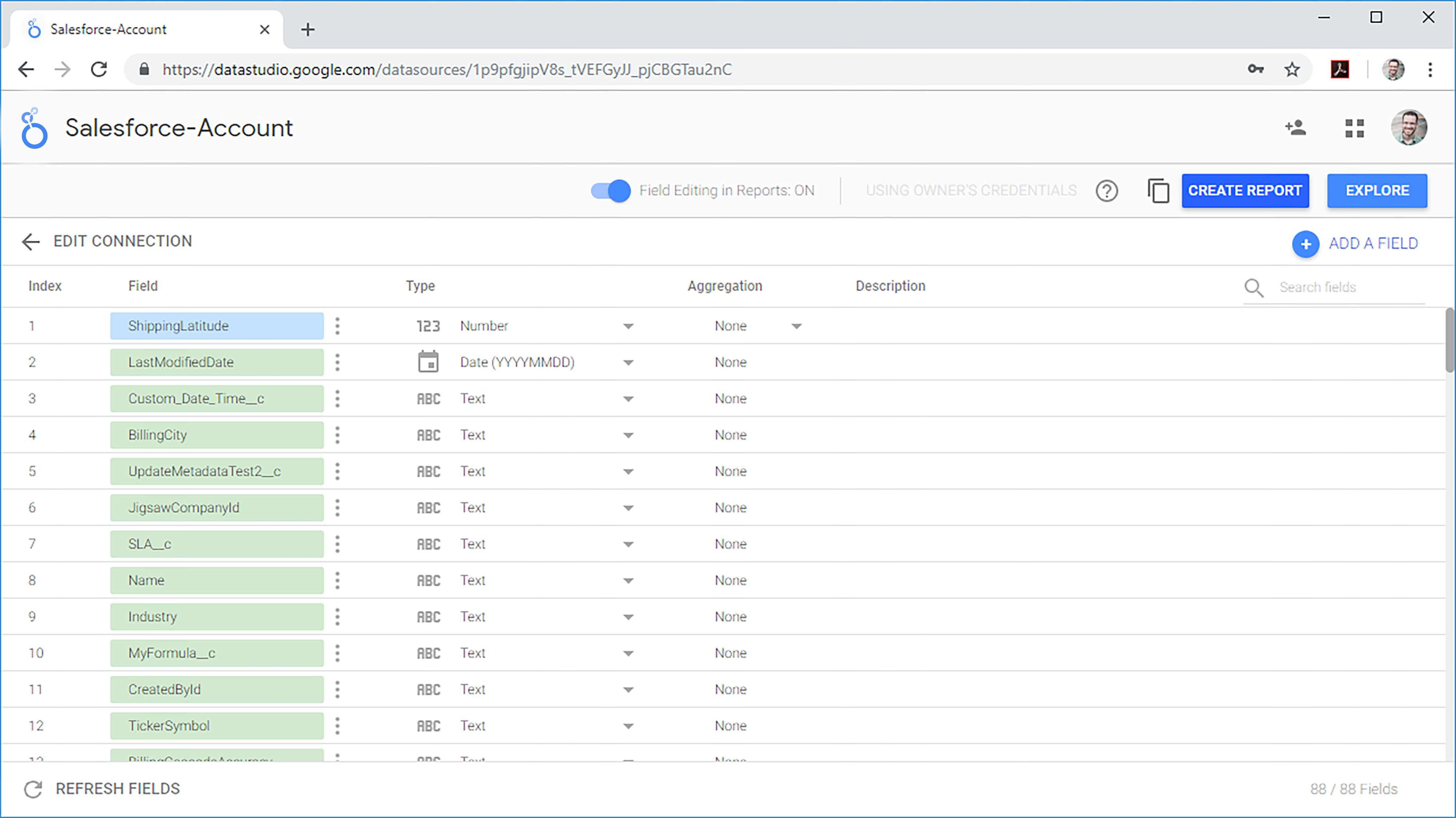Click the Data Studio grid apps icon

[1354, 128]
